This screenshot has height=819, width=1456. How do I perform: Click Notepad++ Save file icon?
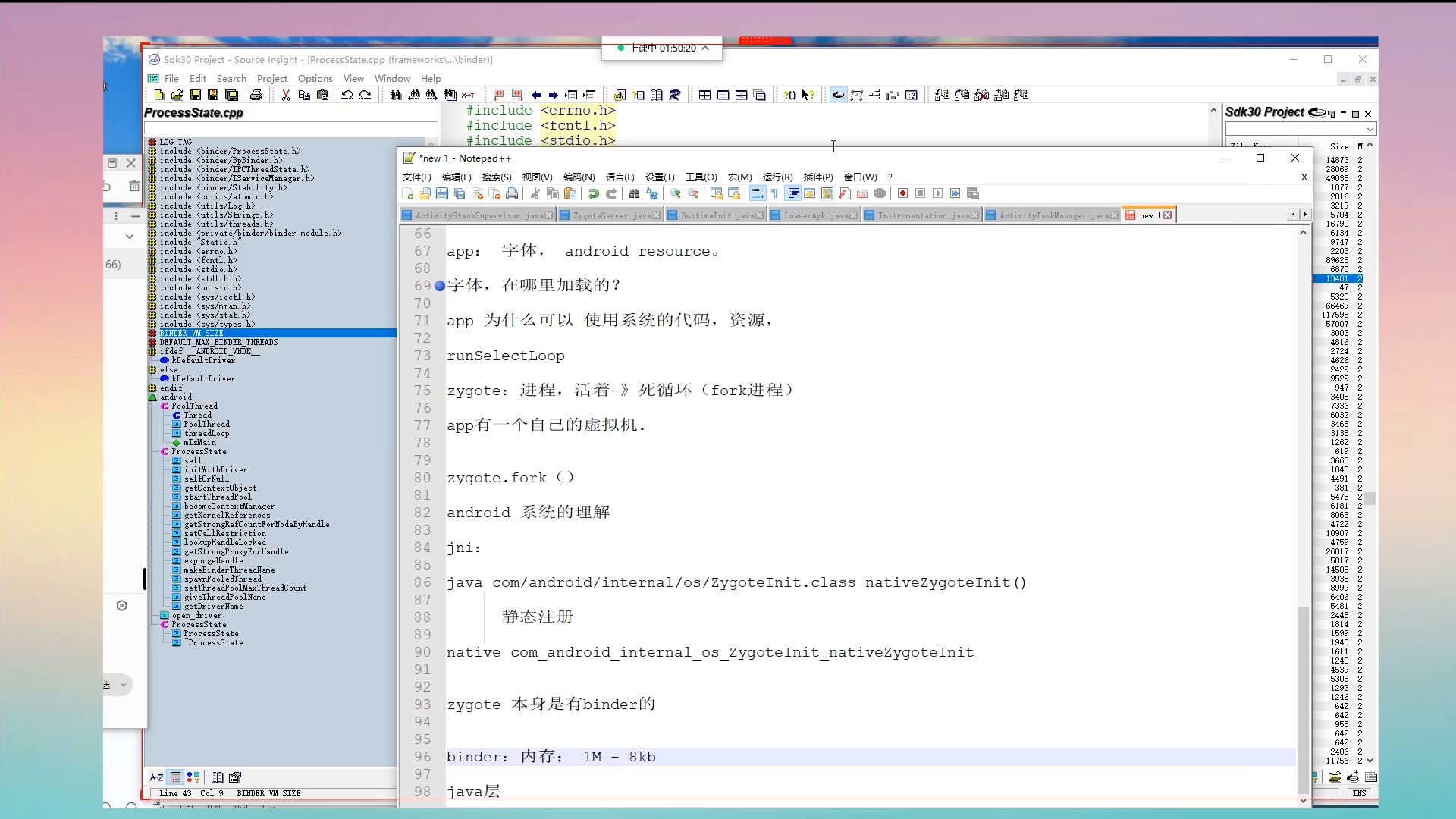tap(442, 194)
